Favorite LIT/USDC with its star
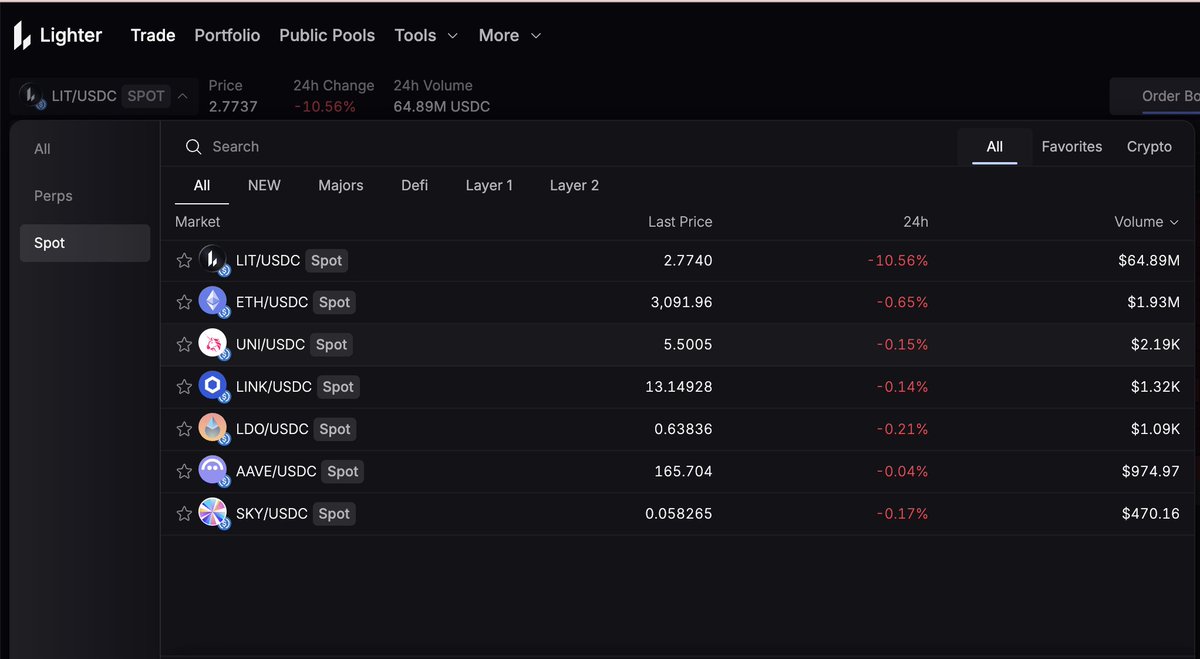 click(184, 260)
